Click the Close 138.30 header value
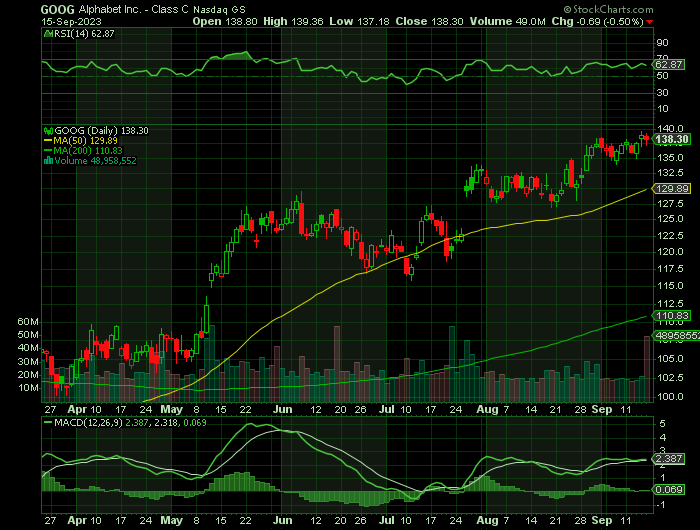The height and width of the screenshot is (530, 700). [x=429, y=21]
